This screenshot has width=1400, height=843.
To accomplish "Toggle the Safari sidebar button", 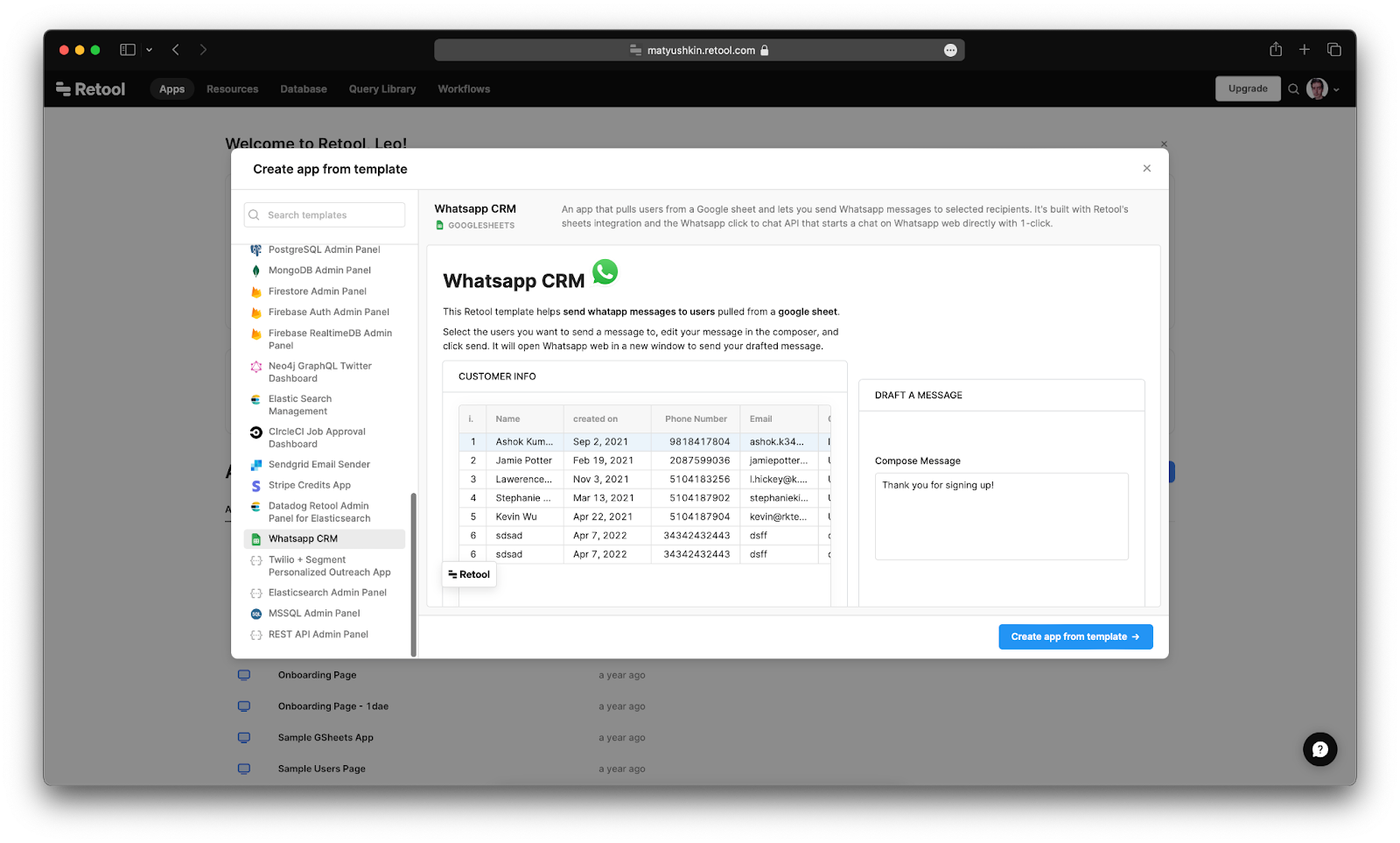I will click(128, 50).
